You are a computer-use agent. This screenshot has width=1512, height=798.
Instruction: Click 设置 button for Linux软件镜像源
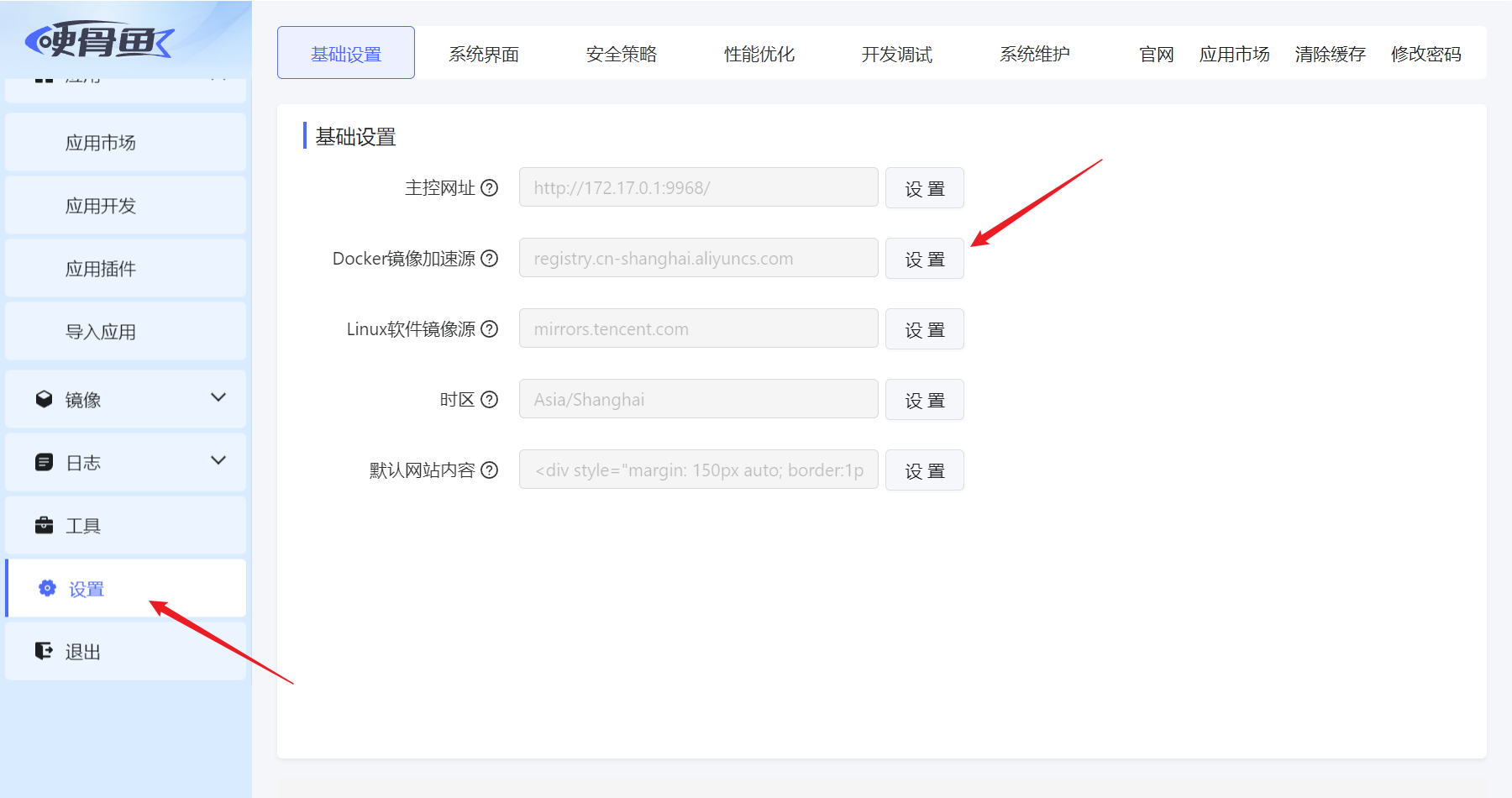pos(925,329)
